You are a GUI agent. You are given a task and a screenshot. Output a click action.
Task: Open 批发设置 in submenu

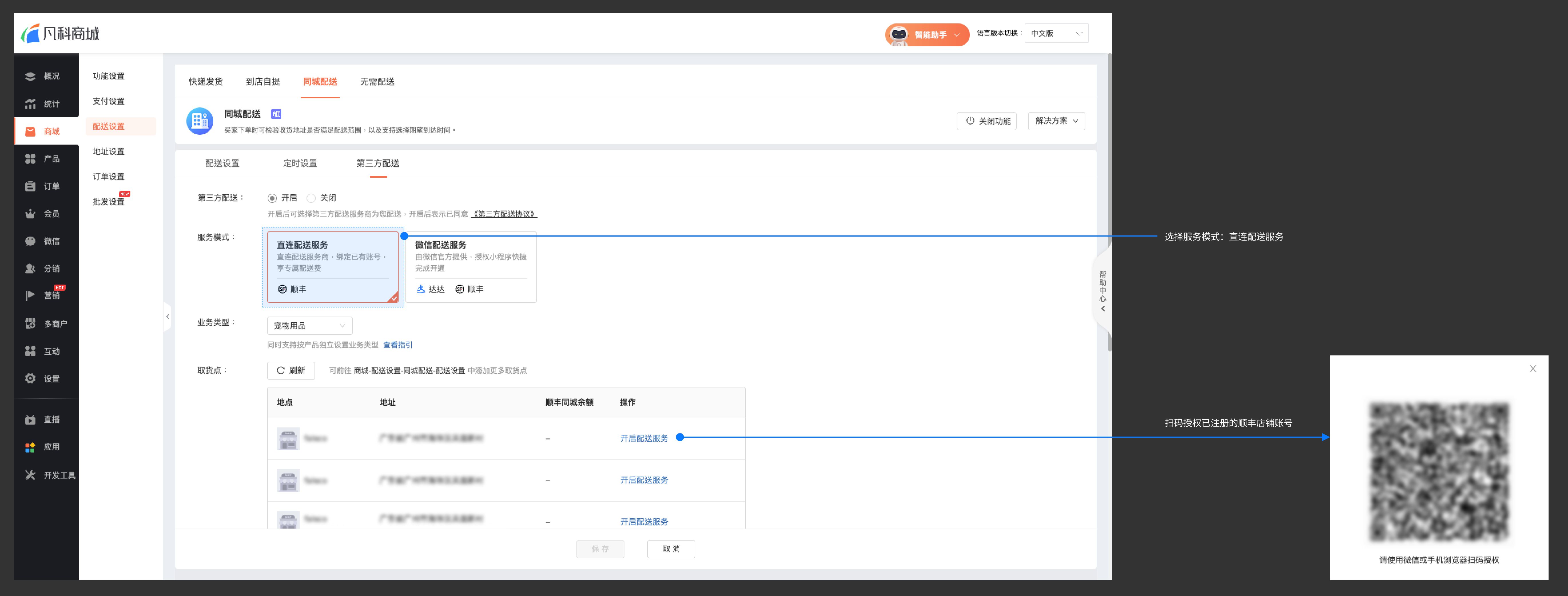pyautogui.click(x=108, y=202)
